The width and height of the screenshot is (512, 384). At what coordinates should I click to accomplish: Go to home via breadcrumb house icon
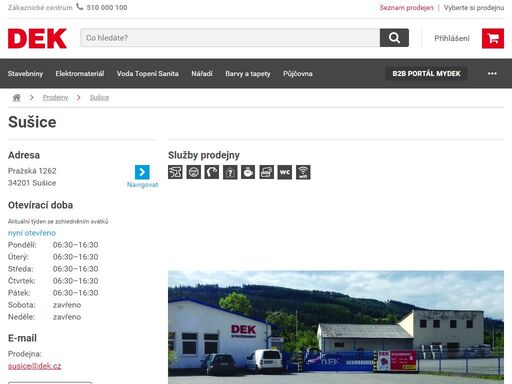click(16, 98)
